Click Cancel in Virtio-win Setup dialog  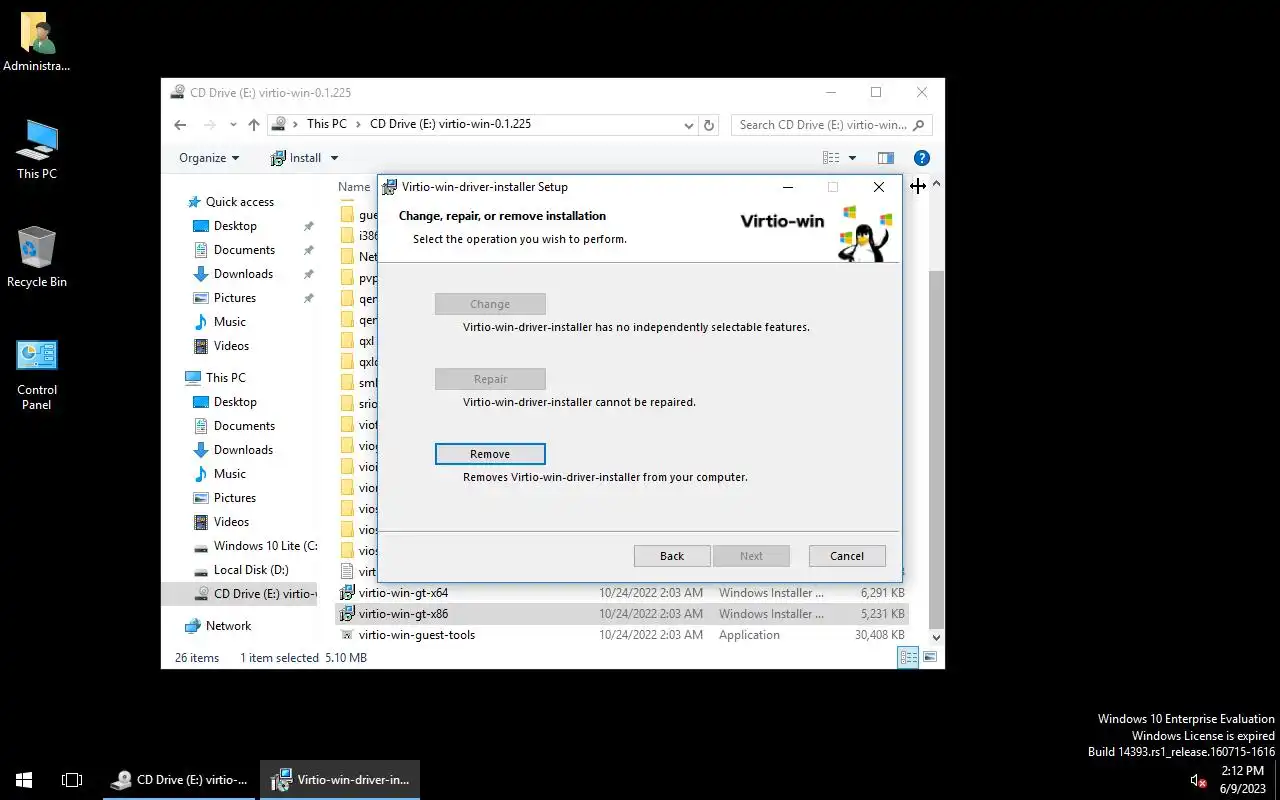tap(847, 556)
